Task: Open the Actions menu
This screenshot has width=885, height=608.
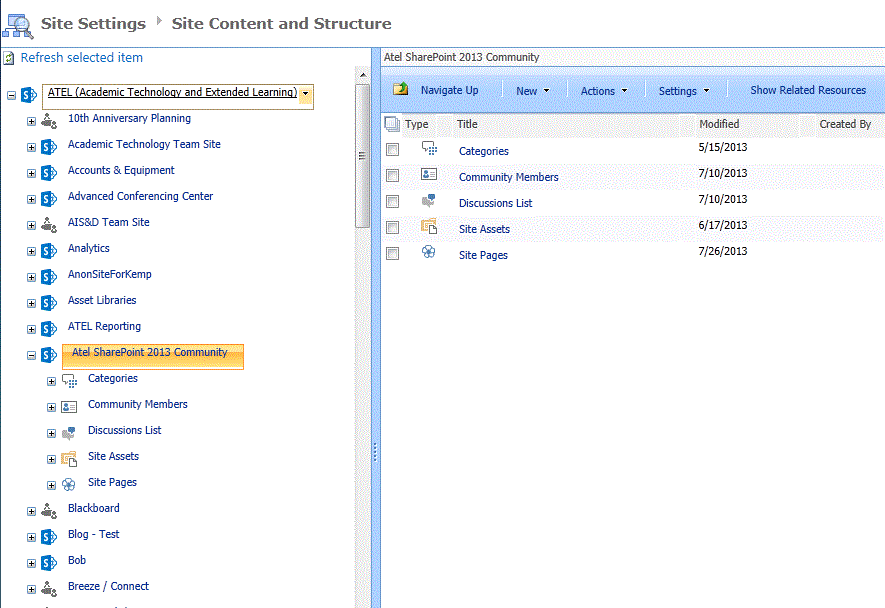Action: pyautogui.click(x=604, y=91)
